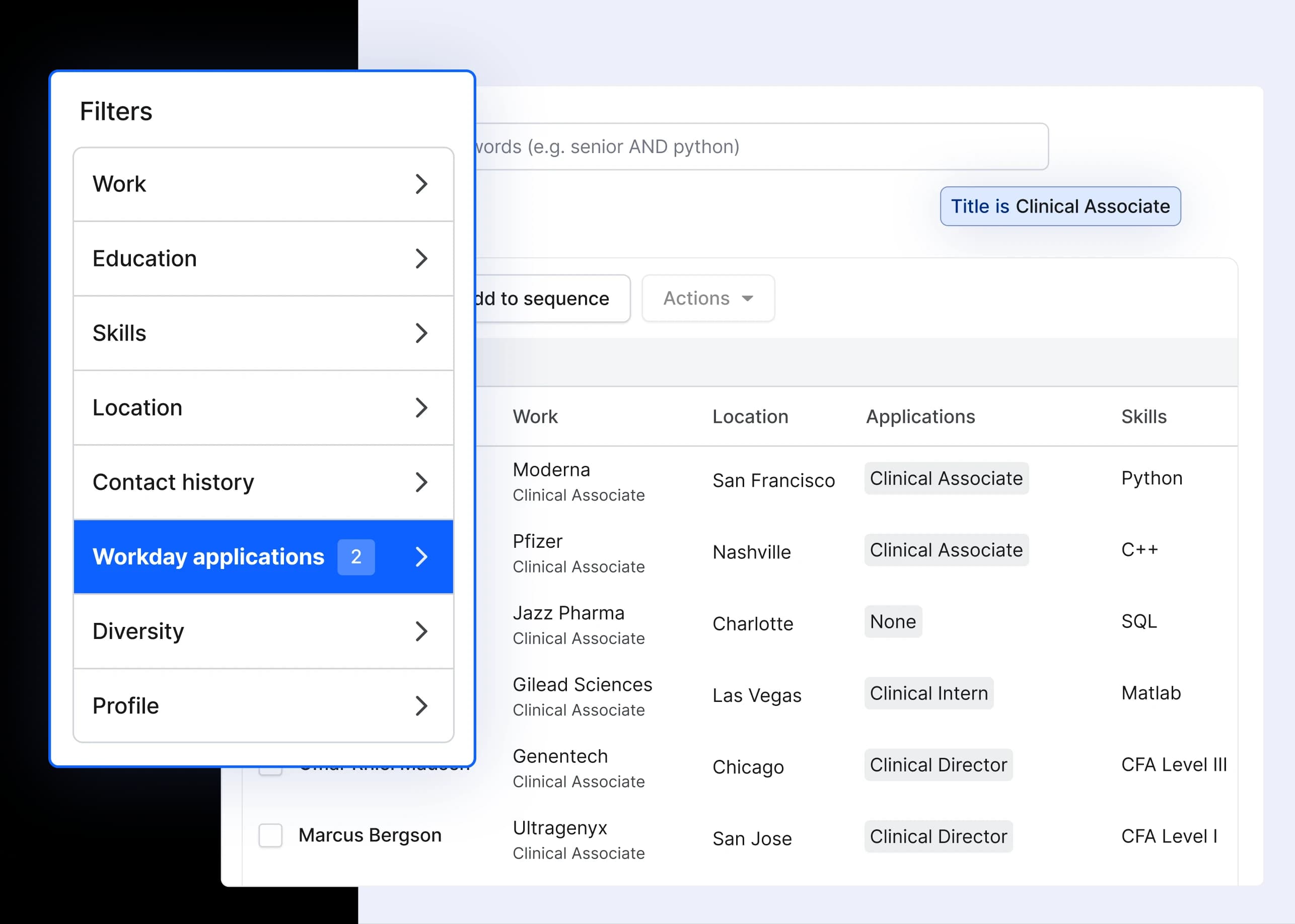1295x924 pixels.
Task: Expand the Work filter chevron
Action: coord(421,184)
